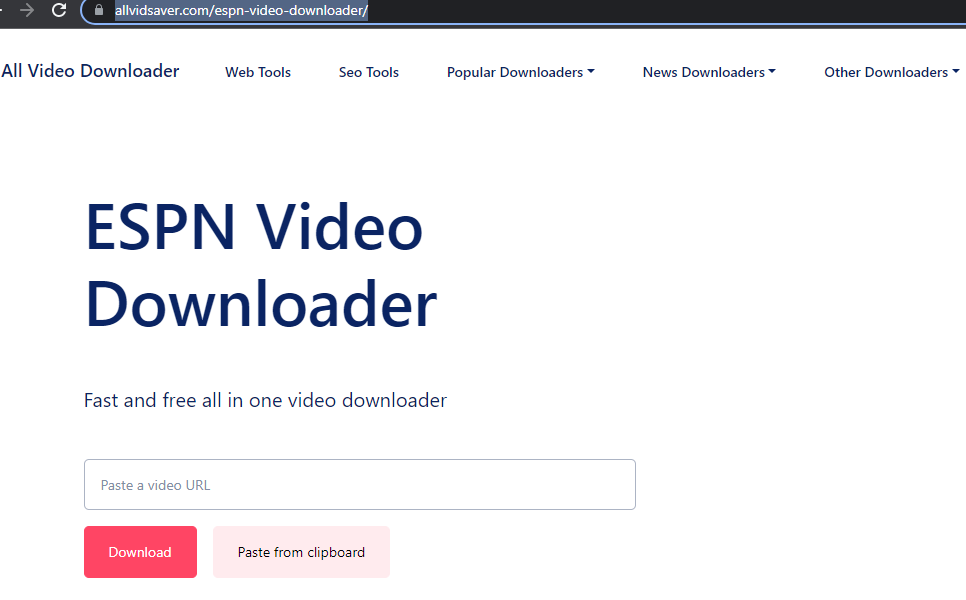The height and width of the screenshot is (600, 966).
Task: Select the allvidsaver.com address bar URL
Action: tap(242, 10)
